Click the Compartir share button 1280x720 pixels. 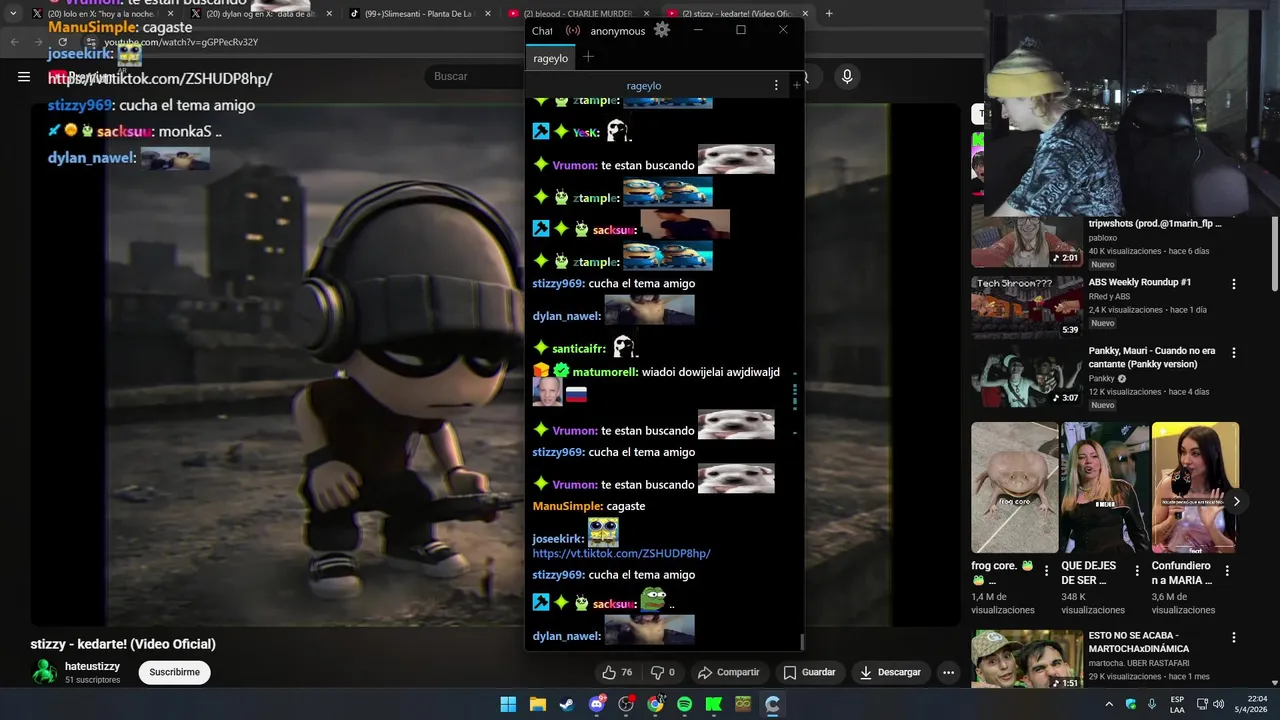tap(728, 672)
